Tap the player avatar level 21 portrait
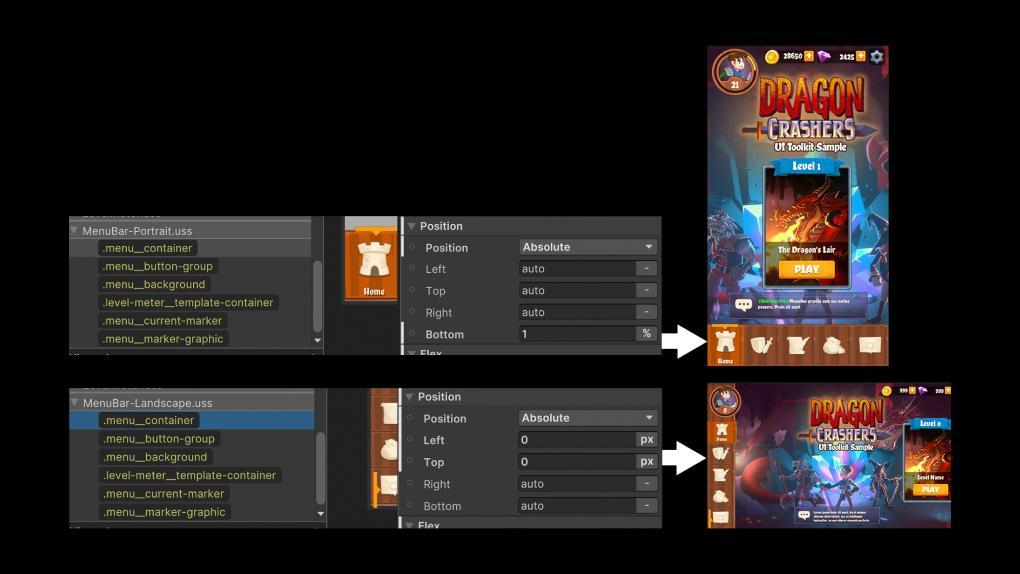The height and width of the screenshot is (574, 1020). [735, 71]
